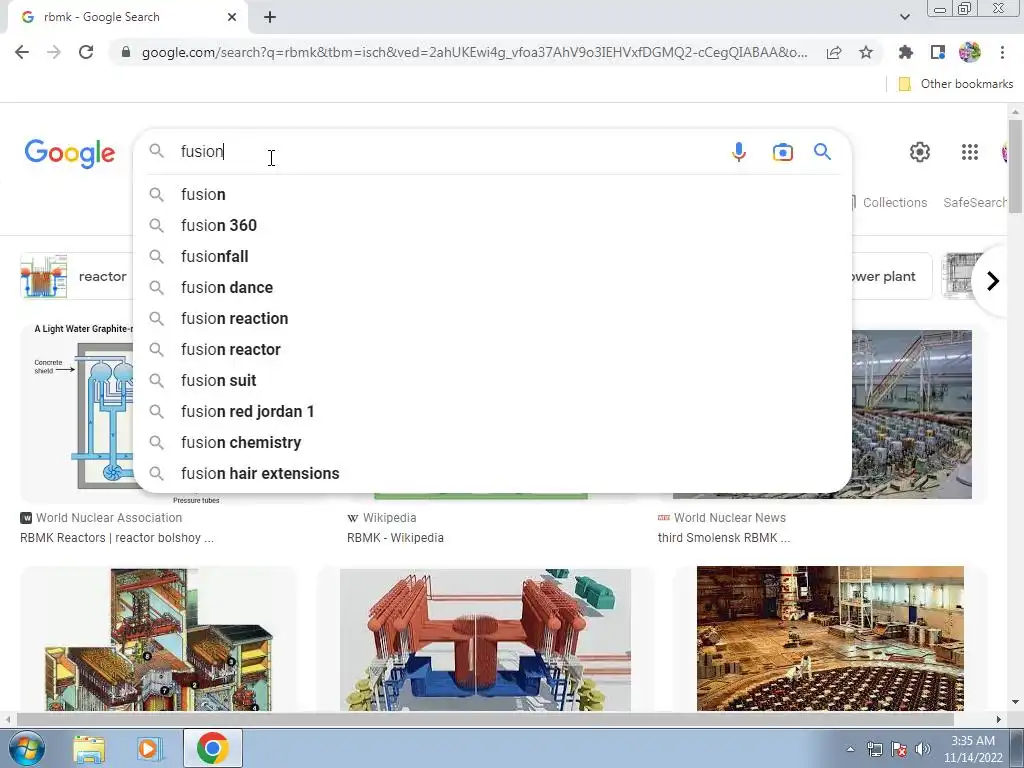Reload the current page
1024x768 pixels.
pyautogui.click(x=86, y=52)
